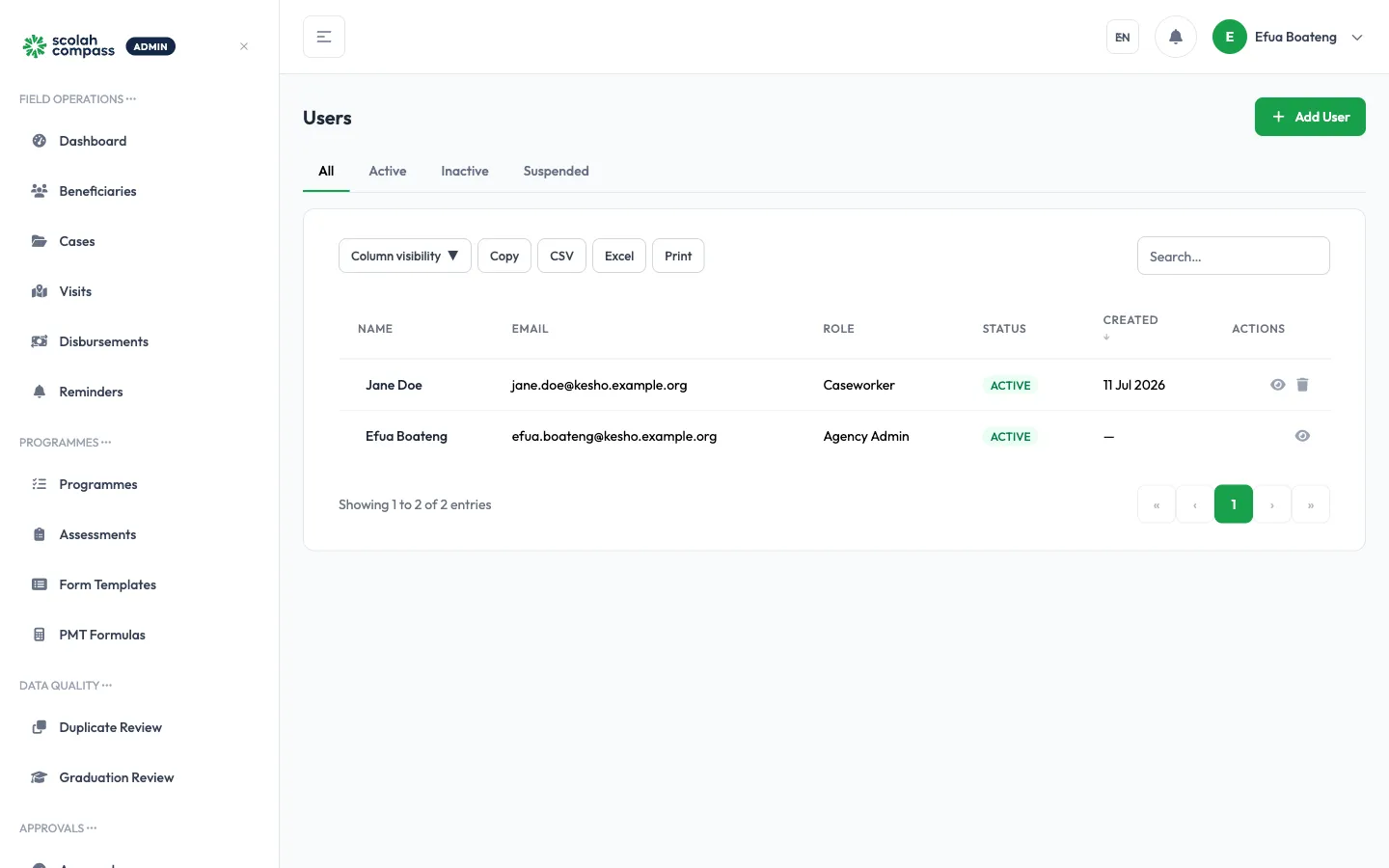This screenshot has height=868, width=1389.
Task: View Jane Doe via eye icon
Action: [1278, 385]
